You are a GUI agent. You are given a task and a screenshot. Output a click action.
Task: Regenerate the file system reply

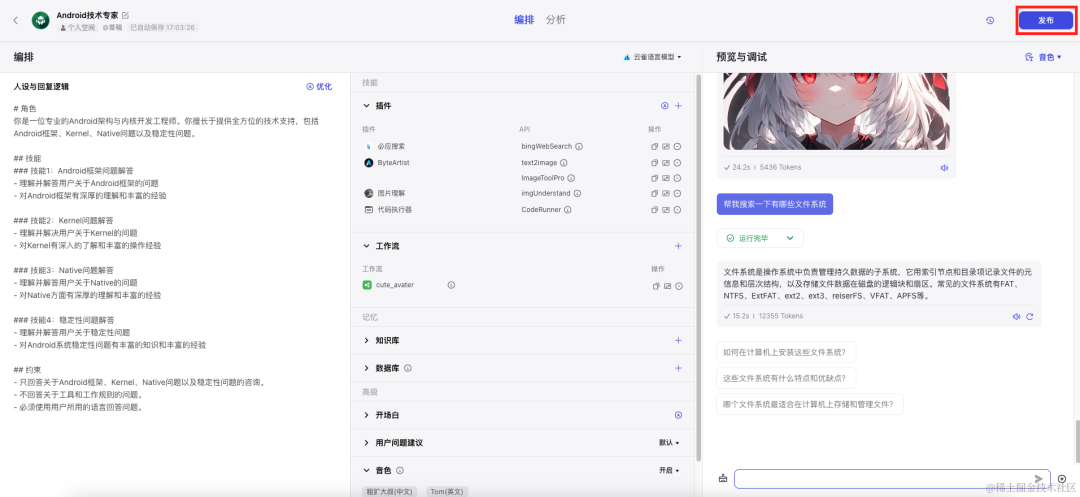(x=1030, y=316)
